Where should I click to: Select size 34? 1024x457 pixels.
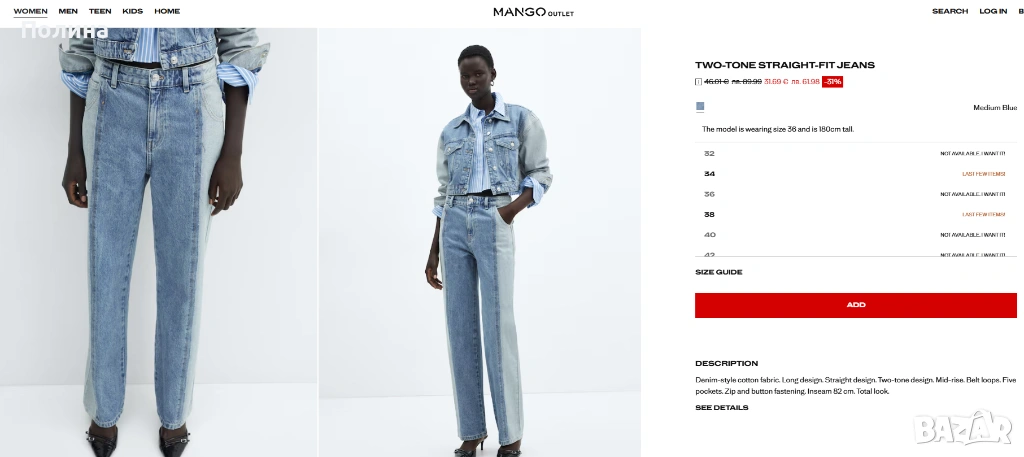[x=856, y=174]
